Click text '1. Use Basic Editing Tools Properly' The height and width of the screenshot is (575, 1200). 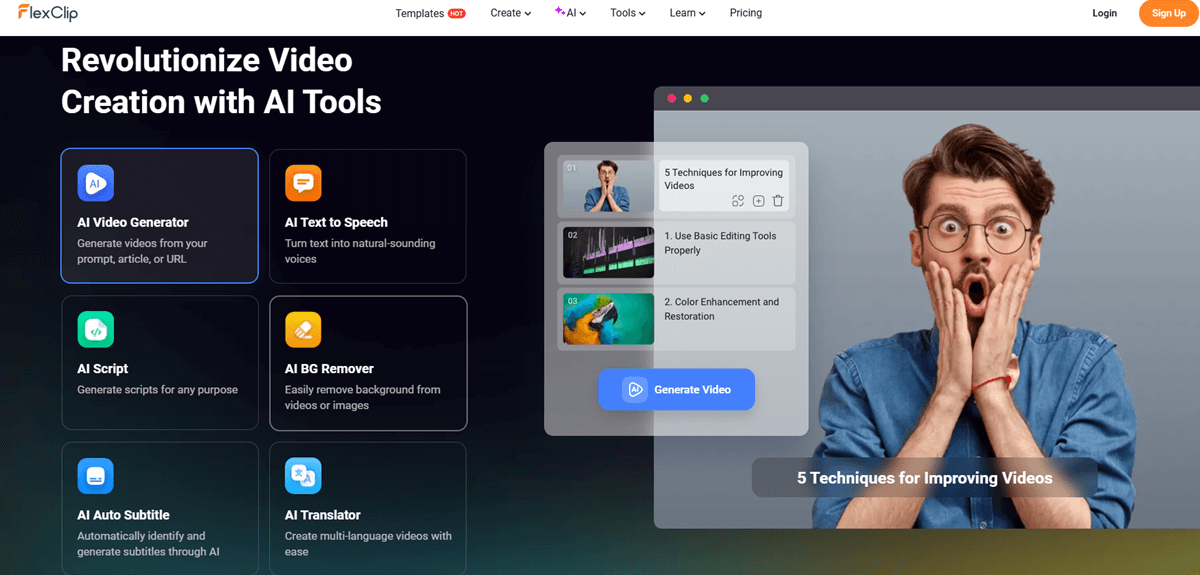pyautogui.click(x=720, y=243)
